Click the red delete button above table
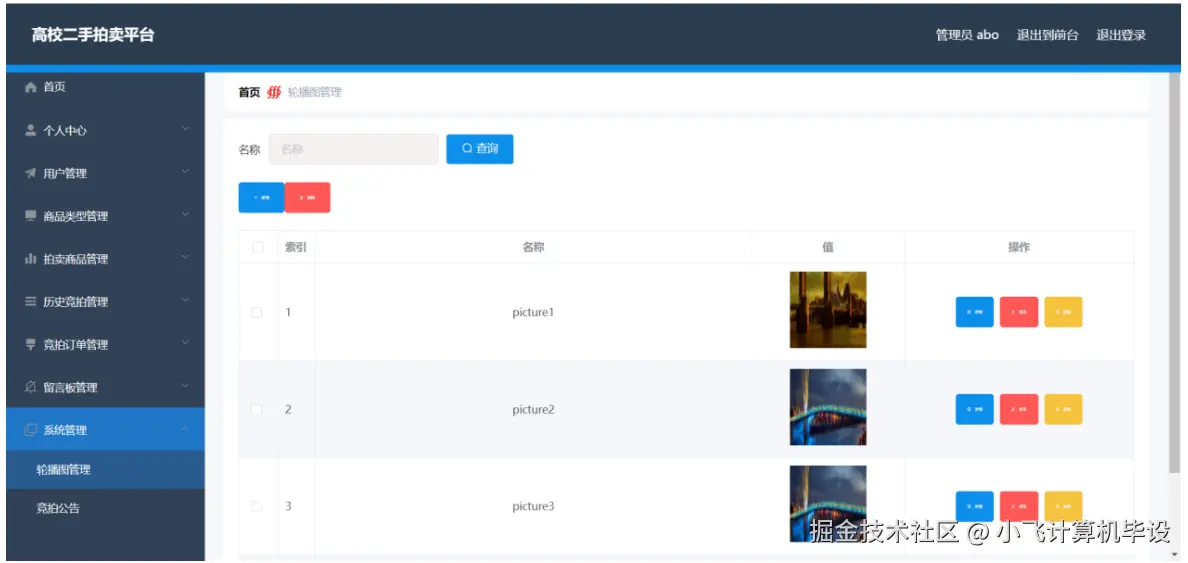Screen dimensions: 1188x563 coord(308,198)
